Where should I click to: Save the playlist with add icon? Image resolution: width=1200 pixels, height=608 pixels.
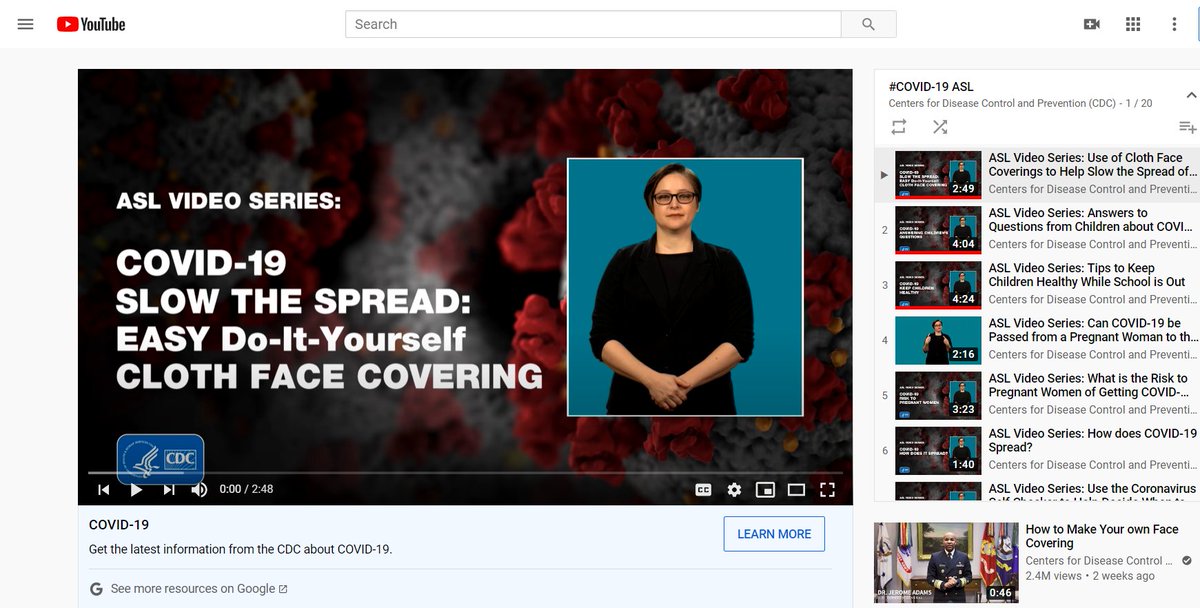(x=1187, y=127)
